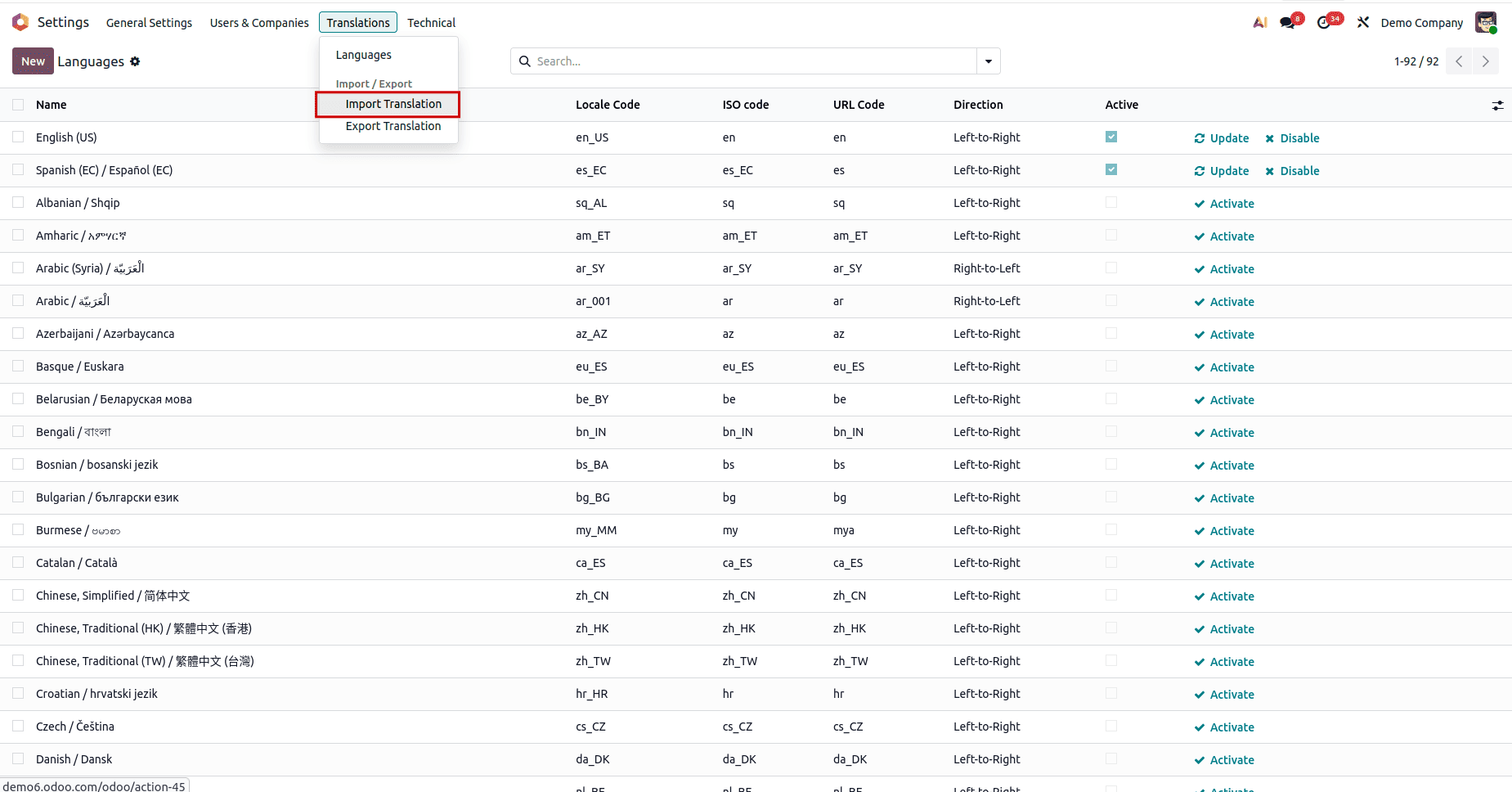Click the Odoo home apps icon
The width and height of the screenshot is (1512, 792).
pos(20,21)
